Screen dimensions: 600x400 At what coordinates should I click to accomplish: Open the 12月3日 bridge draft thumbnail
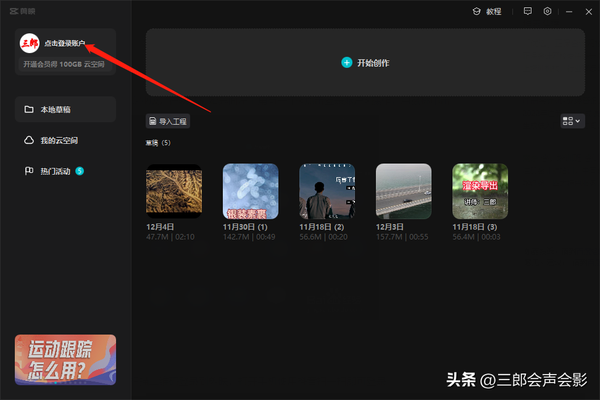404,191
